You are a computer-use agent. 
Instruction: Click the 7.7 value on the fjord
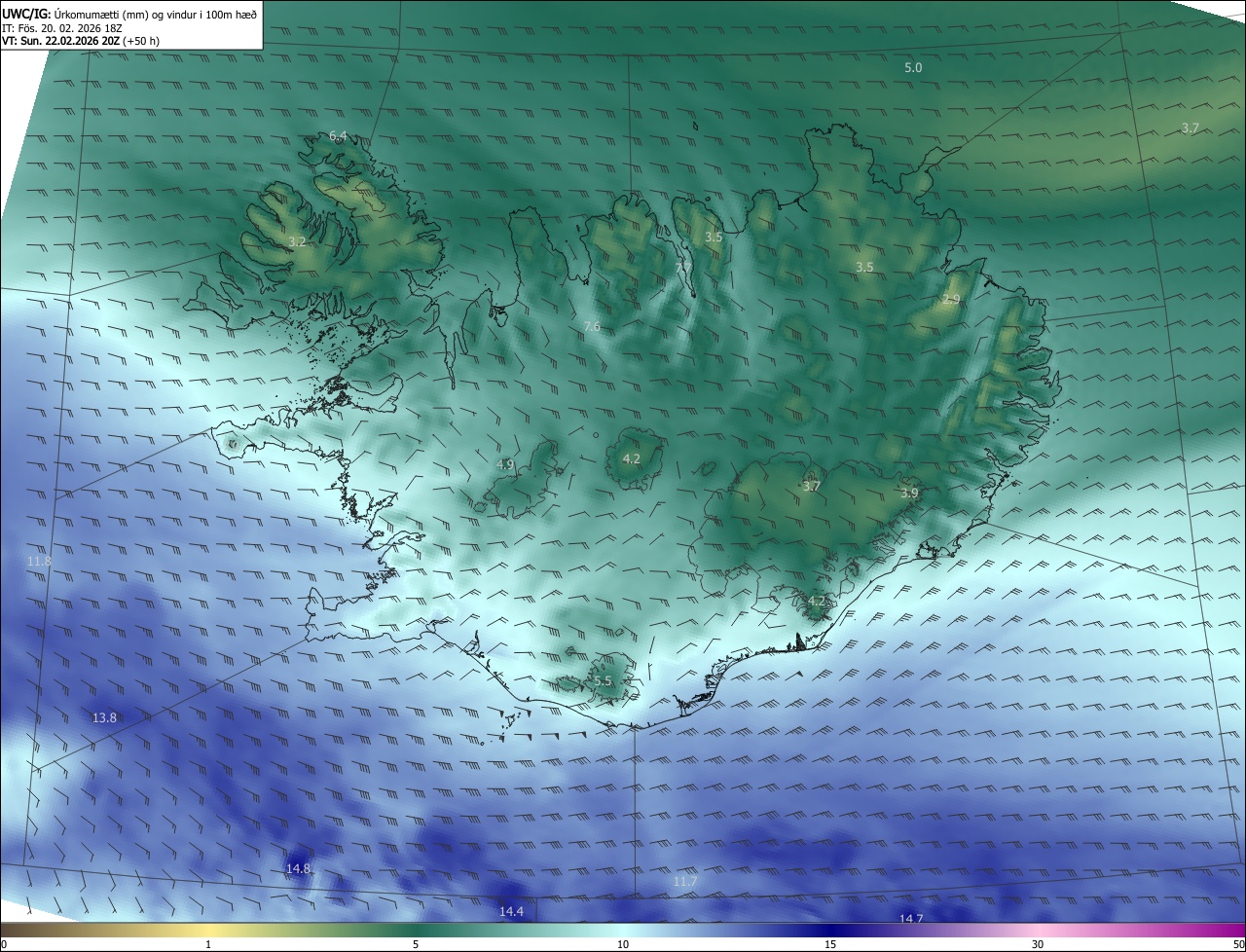click(683, 268)
